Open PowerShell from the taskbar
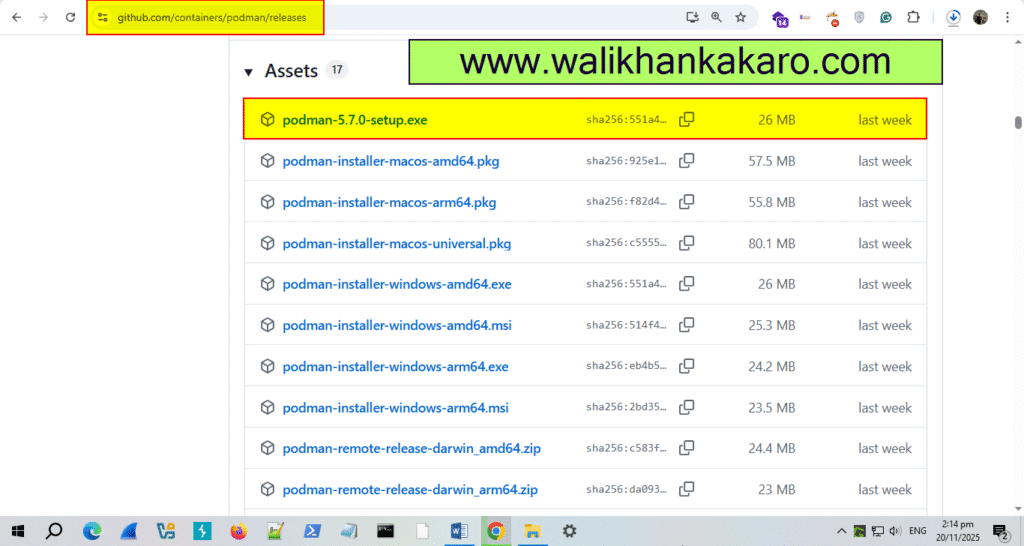 pyautogui.click(x=312, y=531)
